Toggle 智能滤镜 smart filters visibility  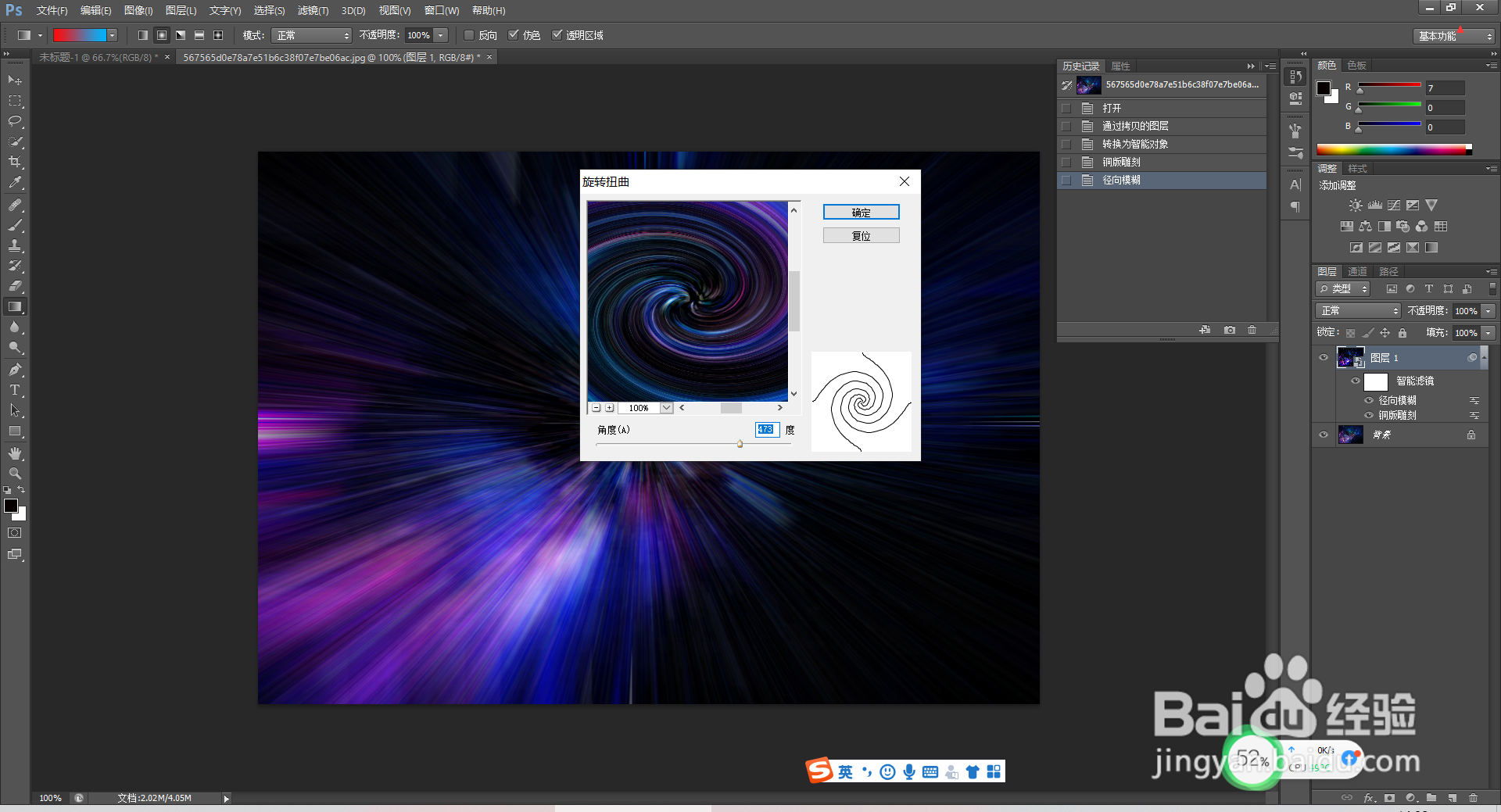[x=1356, y=381]
